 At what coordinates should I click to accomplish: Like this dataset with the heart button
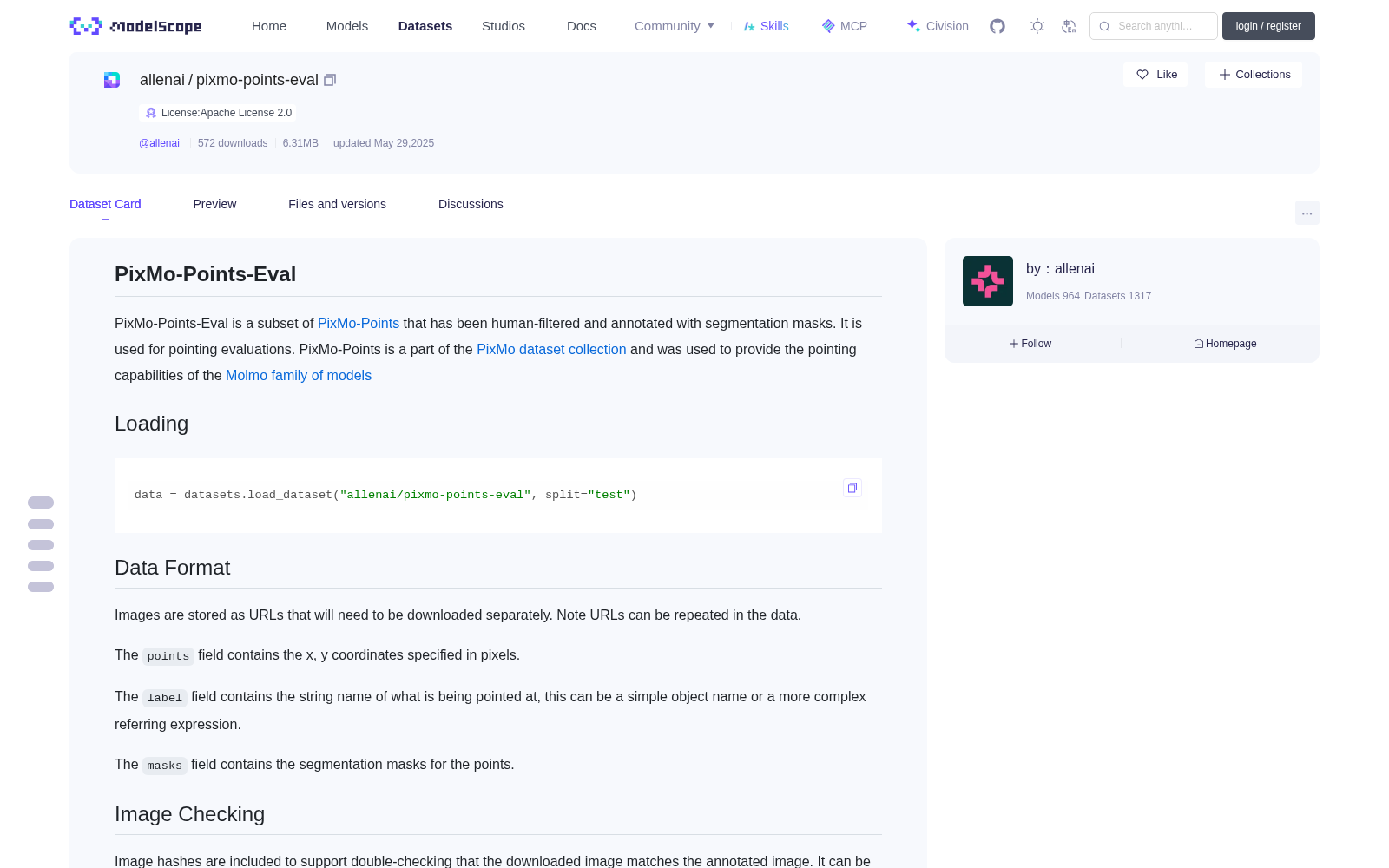click(1155, 75)
